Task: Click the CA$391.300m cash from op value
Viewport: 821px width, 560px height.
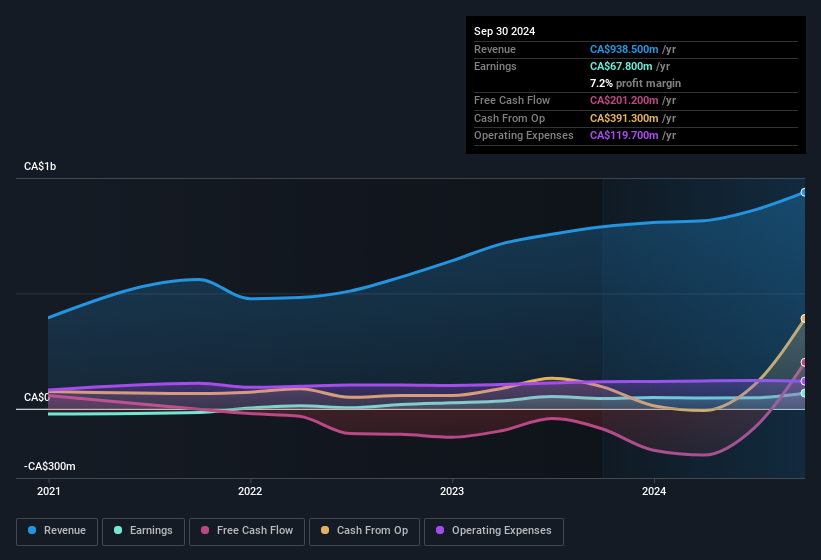Action: point(624,118)
